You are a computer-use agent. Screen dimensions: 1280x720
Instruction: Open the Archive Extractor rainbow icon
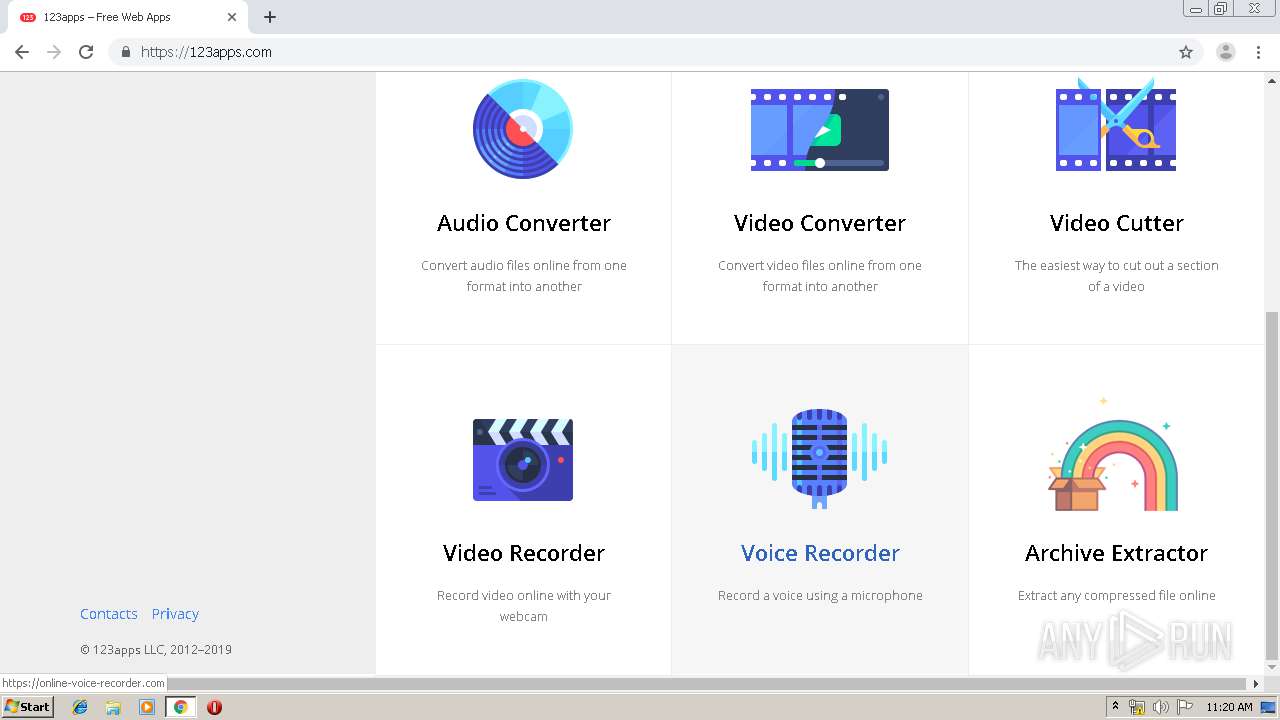click(1113, 456)
